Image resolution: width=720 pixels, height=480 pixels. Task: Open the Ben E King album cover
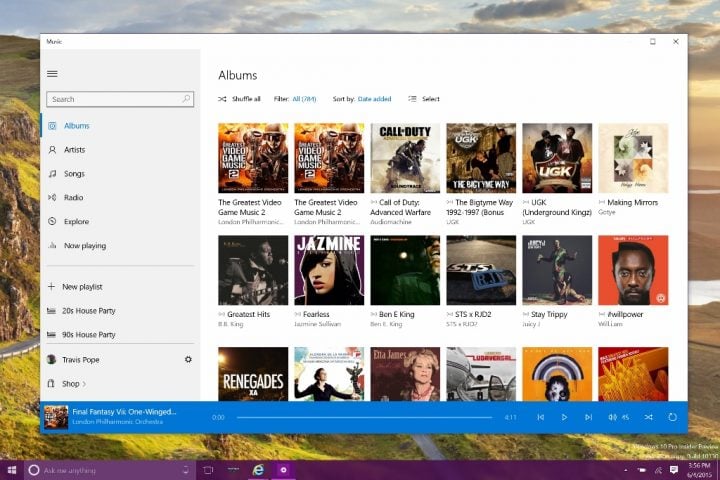[405, 270]
